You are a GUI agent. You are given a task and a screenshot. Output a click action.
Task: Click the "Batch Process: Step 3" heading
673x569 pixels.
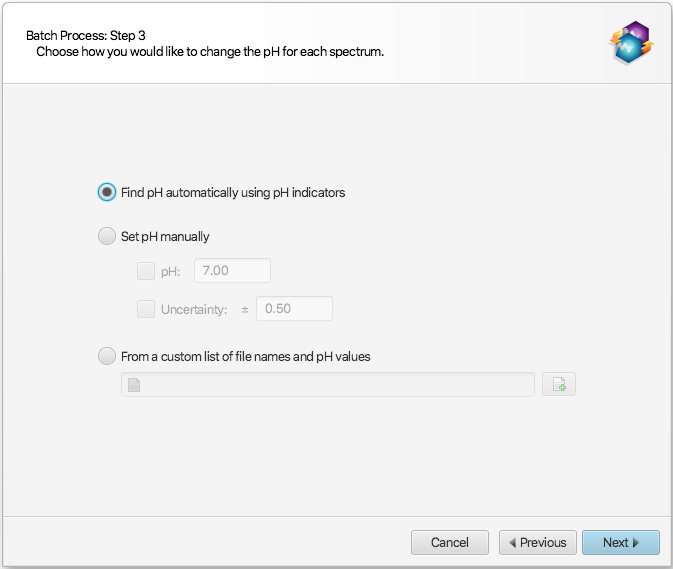click(86, 35)
